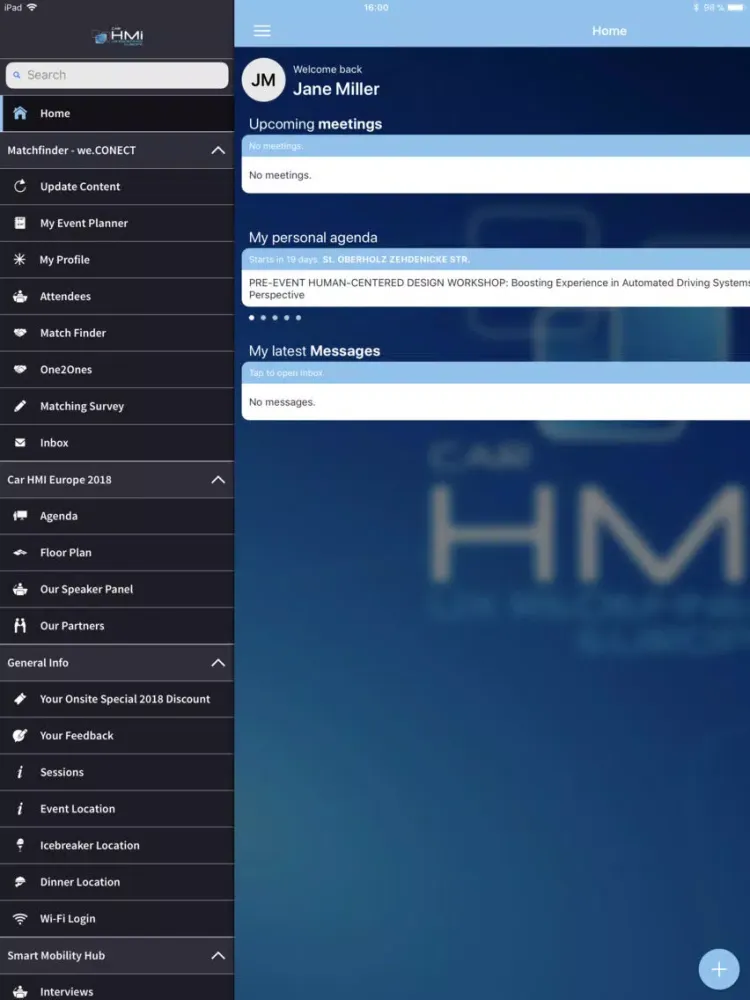Tap the Our Partners binoculars icon
The height and width of the screenshot is (1000, 750).
[20, 625]
